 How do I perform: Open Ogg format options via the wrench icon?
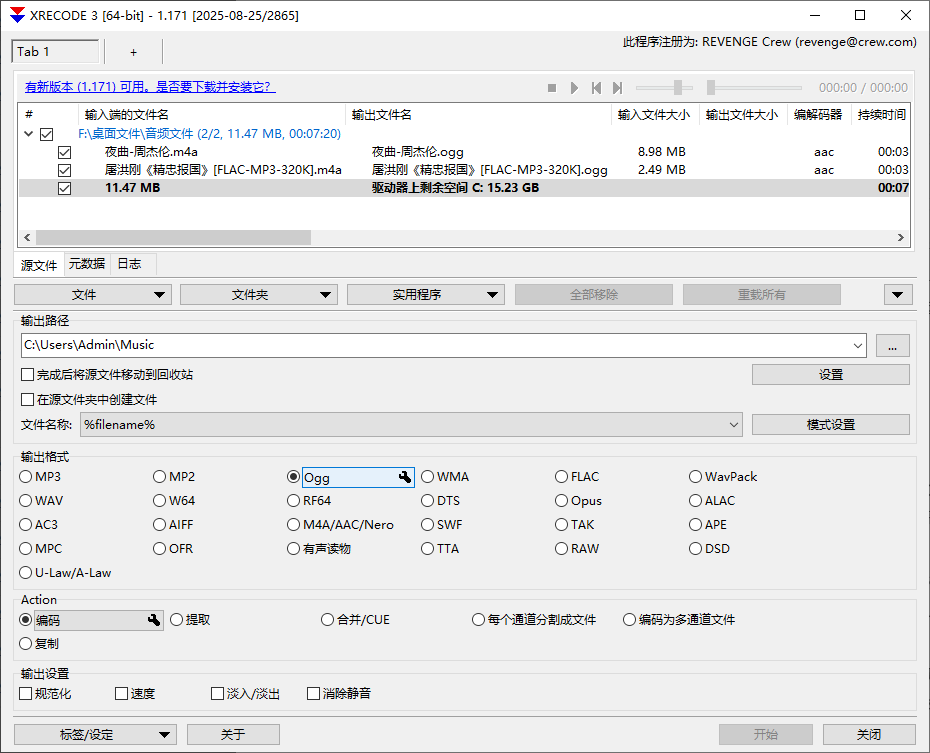(405, 477)
